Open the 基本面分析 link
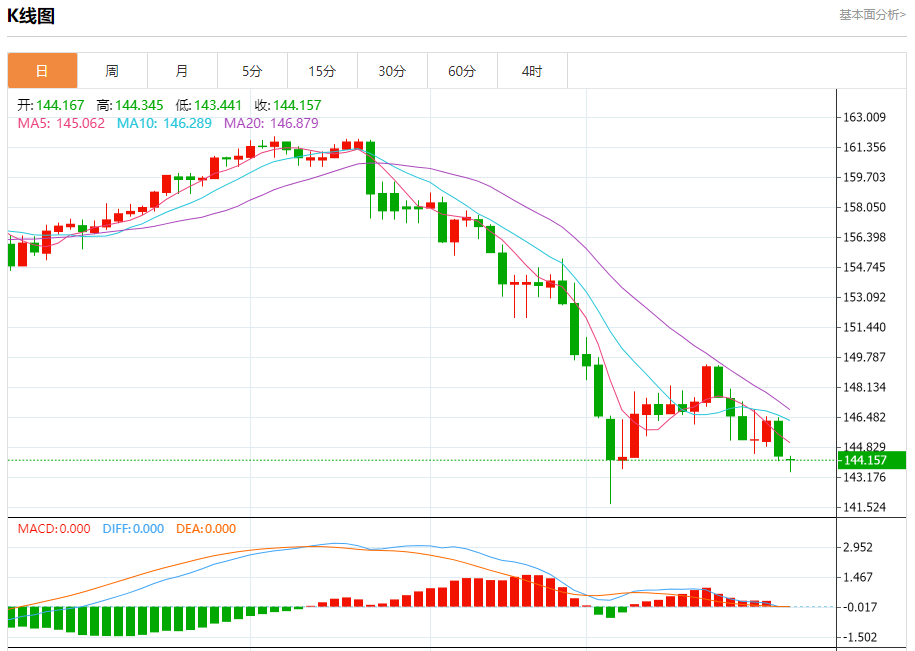The image size is (915, 651). pyautogui.click(x=872, y=15)
